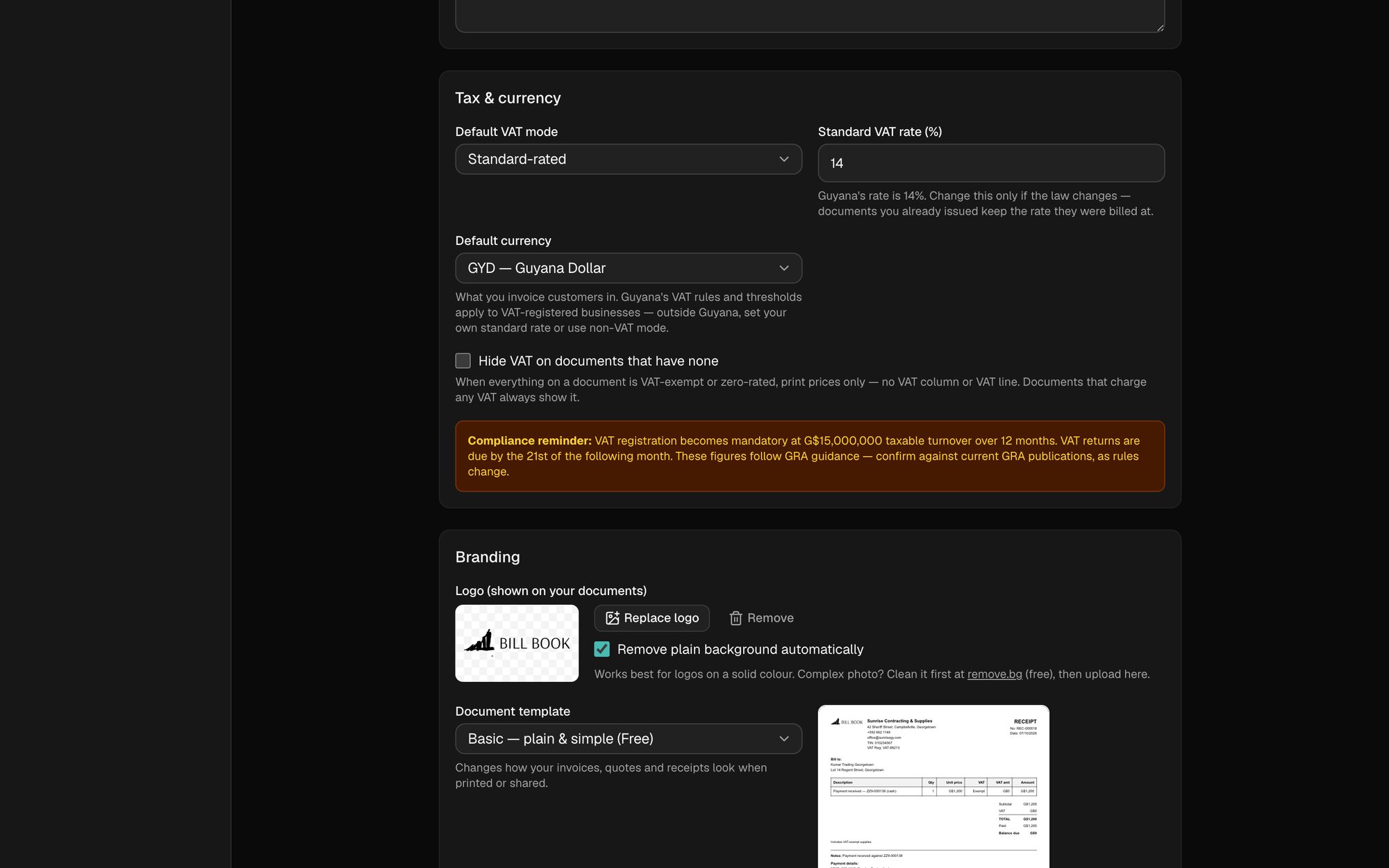The image size is (1389, 868).
Task: Click the Branding section heading
Action: (x=488, y=557)
